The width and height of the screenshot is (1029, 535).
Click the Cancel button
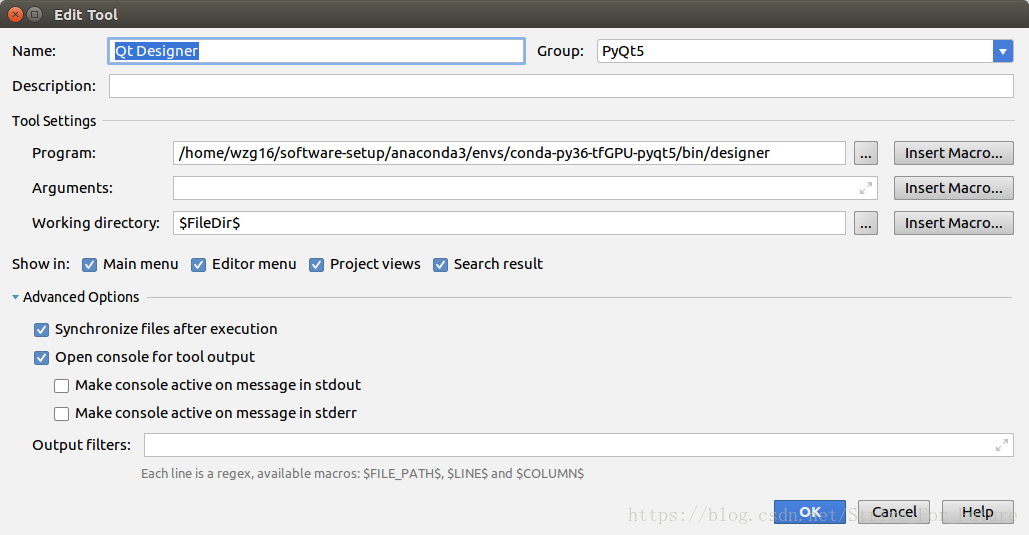point(894,512)
